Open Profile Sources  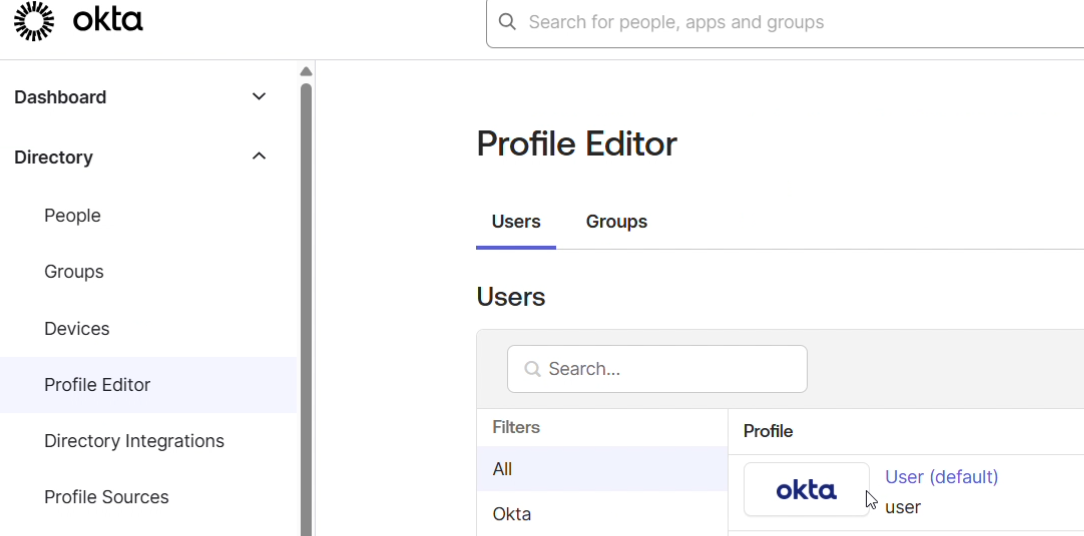(x=106, y=497)
